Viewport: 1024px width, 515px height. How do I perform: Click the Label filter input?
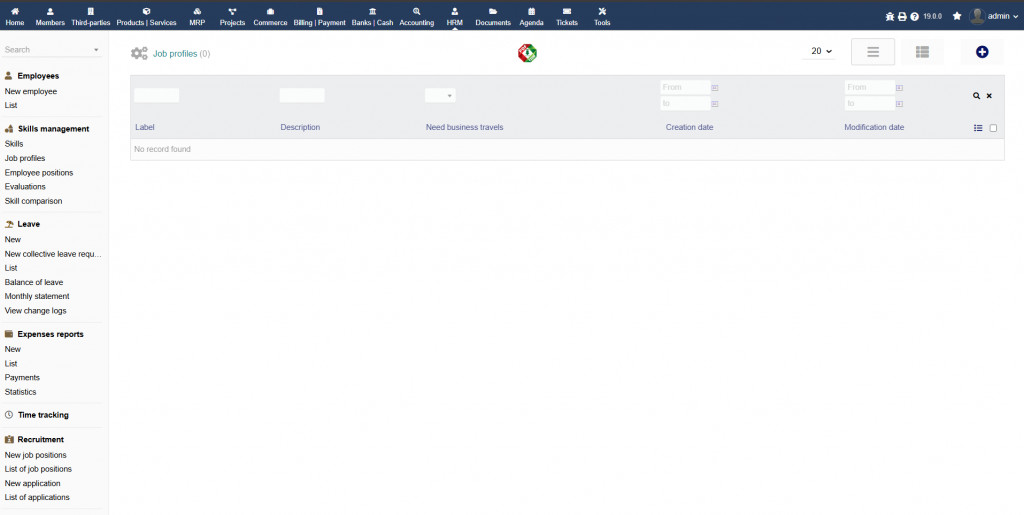pos(157,95)
